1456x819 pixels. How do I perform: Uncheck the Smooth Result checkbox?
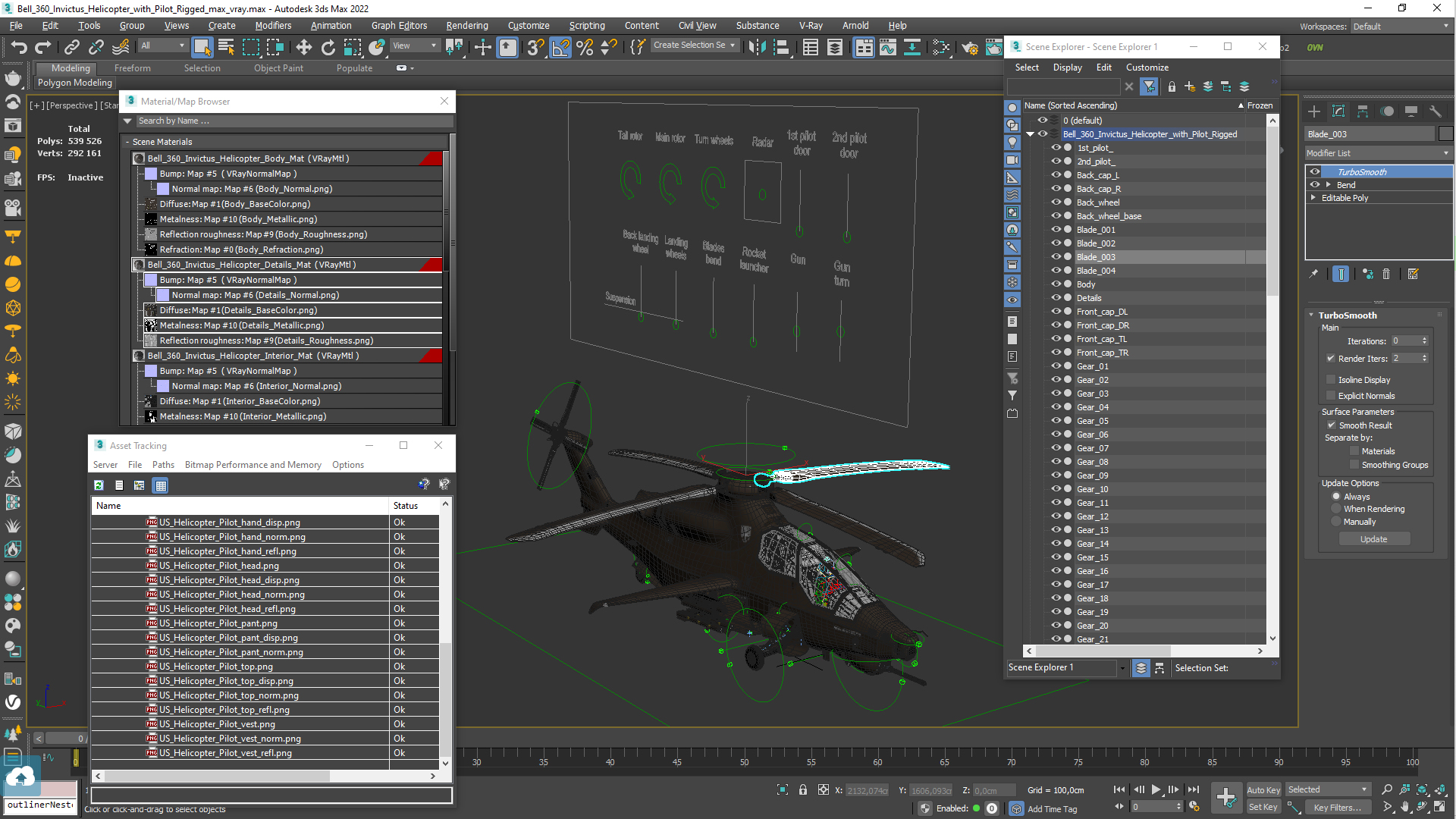pos(1331,425)
